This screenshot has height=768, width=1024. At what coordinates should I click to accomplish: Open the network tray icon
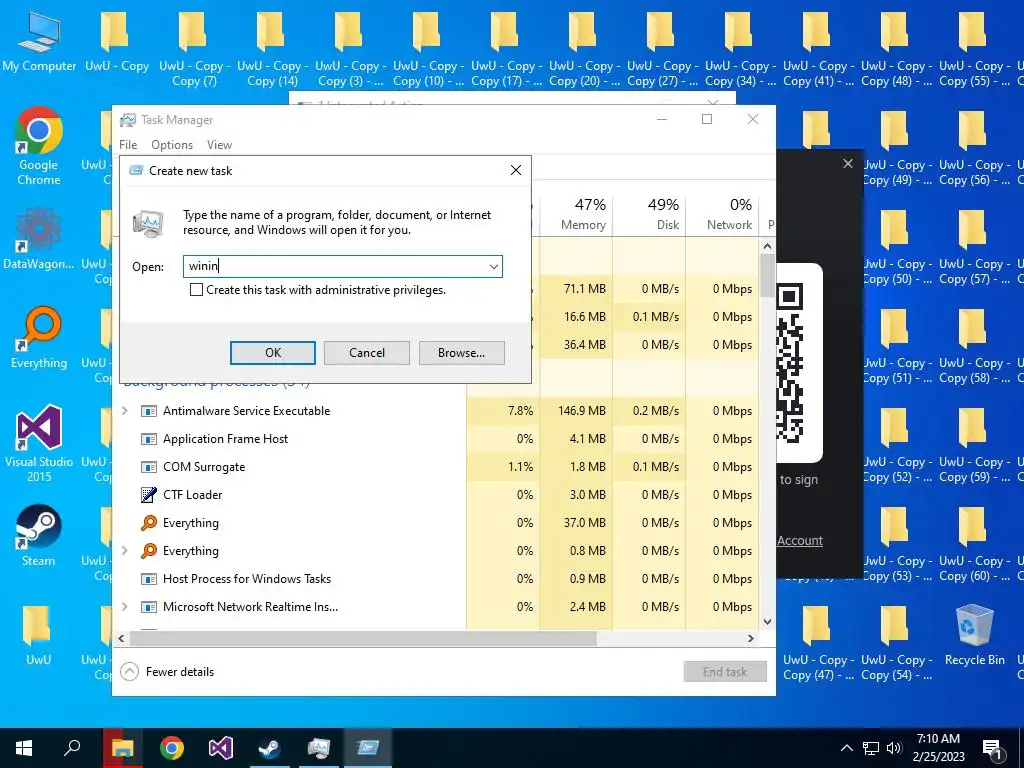pyautogui.click(x=871, y=748)
